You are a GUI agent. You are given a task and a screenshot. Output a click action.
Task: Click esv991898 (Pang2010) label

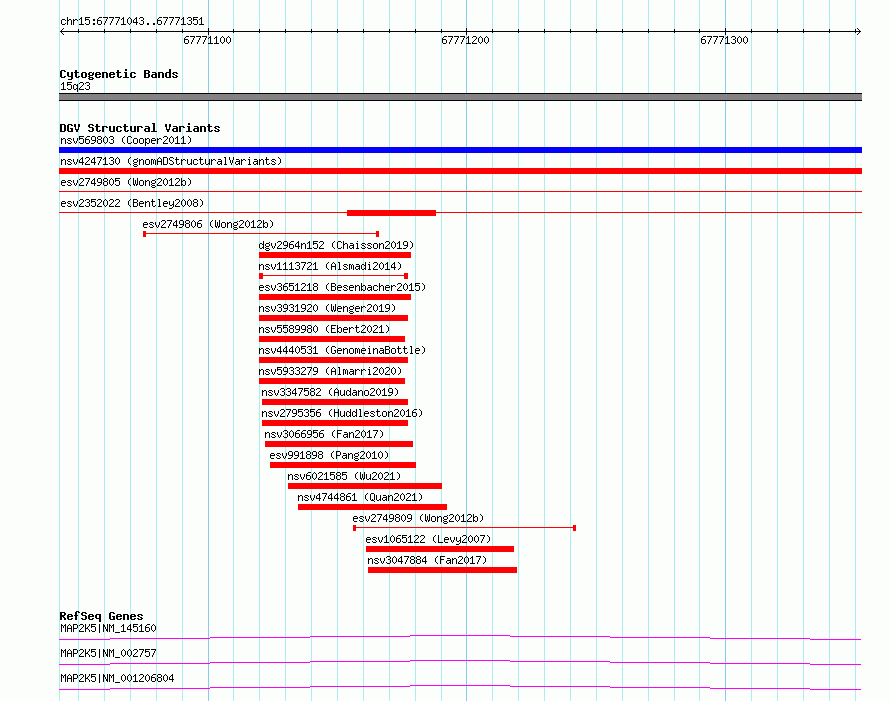tap(329, 455)
